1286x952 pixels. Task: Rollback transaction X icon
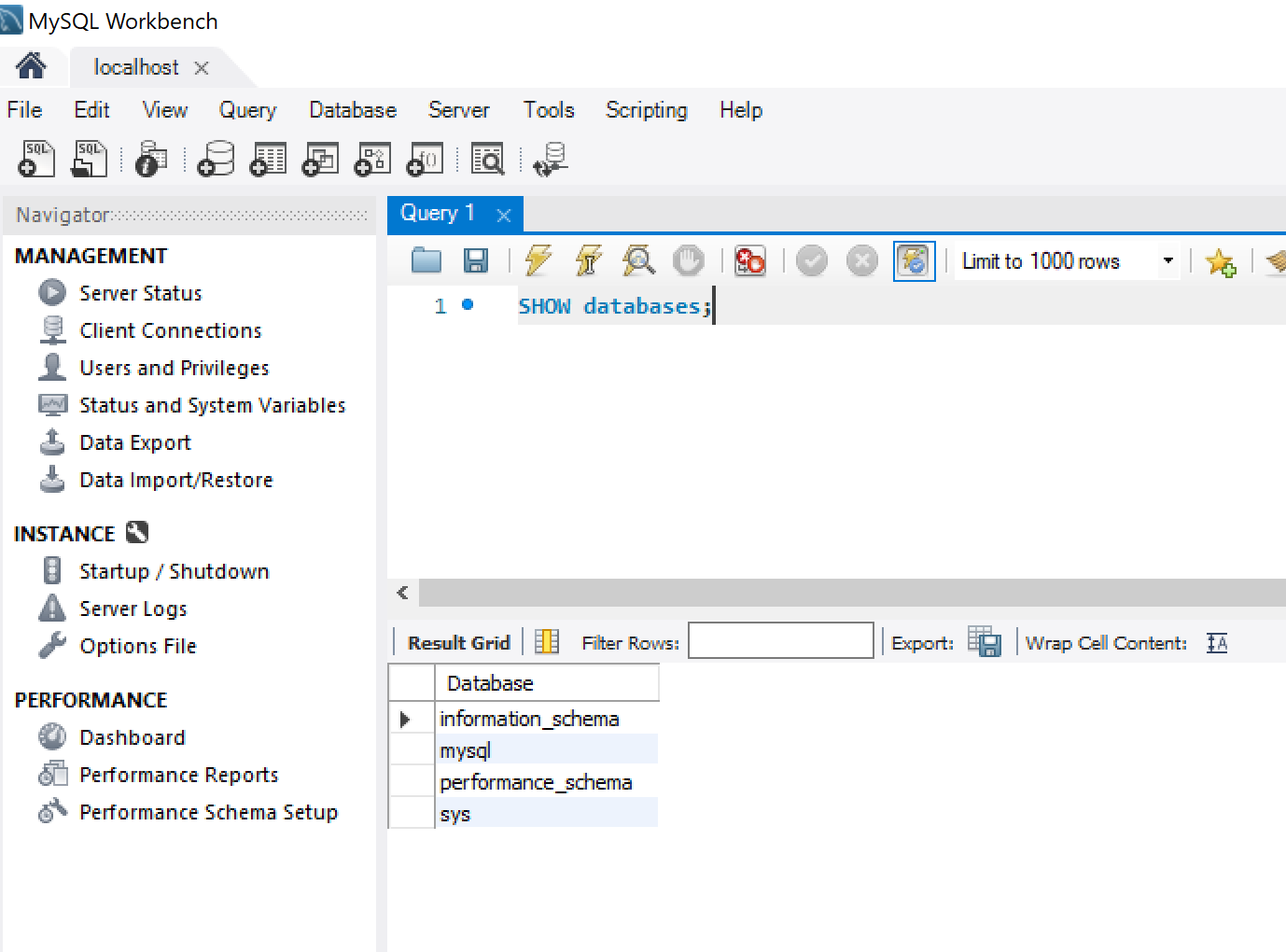pos(862,260)
